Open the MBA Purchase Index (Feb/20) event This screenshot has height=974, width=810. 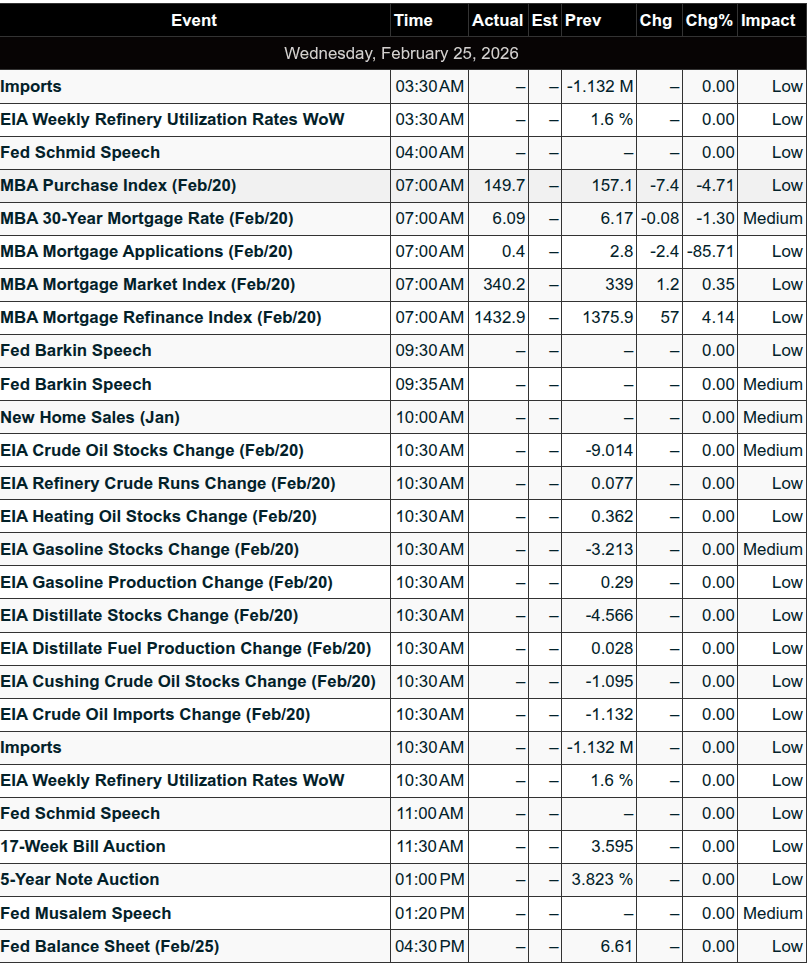[118, 185]
